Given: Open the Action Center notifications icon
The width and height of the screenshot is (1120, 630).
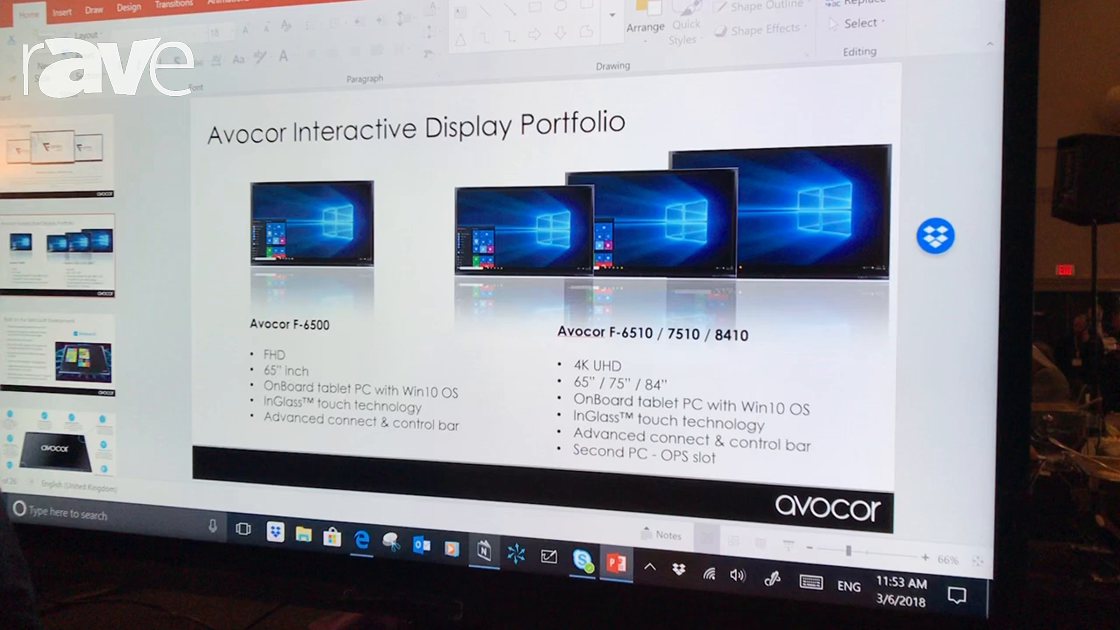Looking at the screenshot, I should (x=956, y=595).
